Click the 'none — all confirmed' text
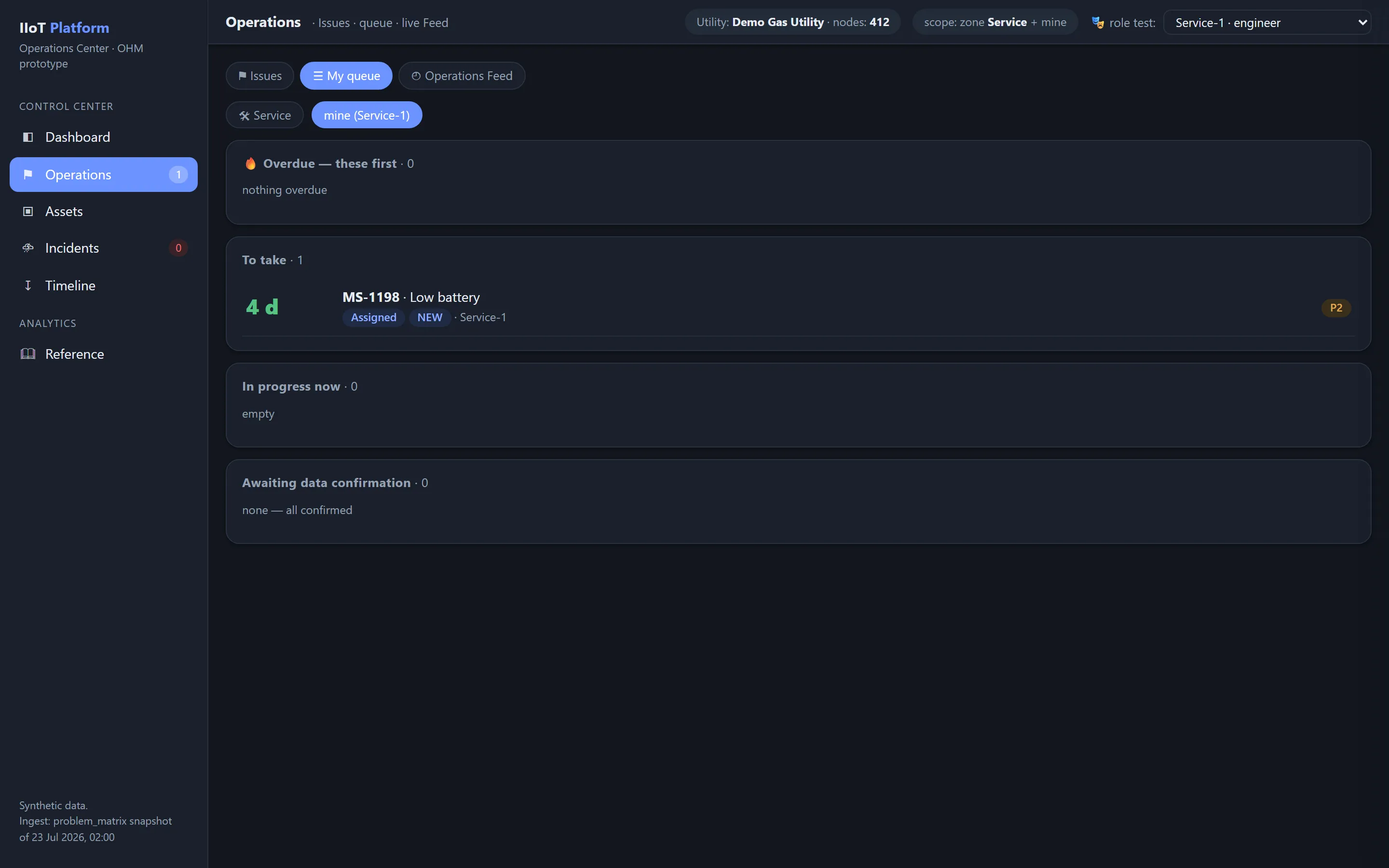 click(x=297, y=510)
